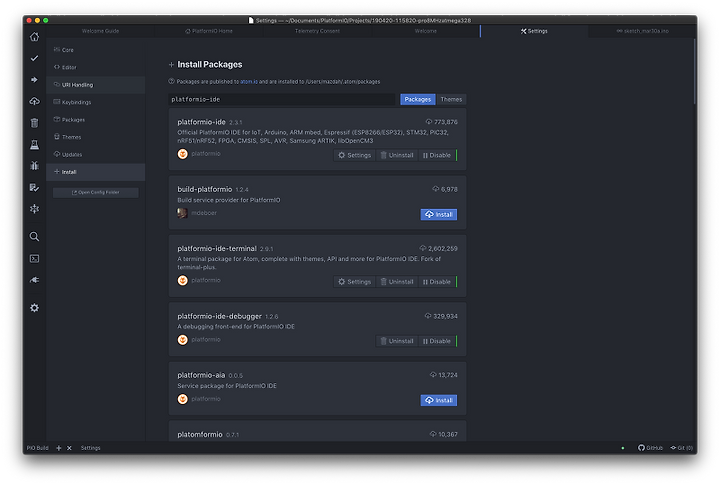Click the plus icon in status bar

pyautogui.click(x=59, y=448)
